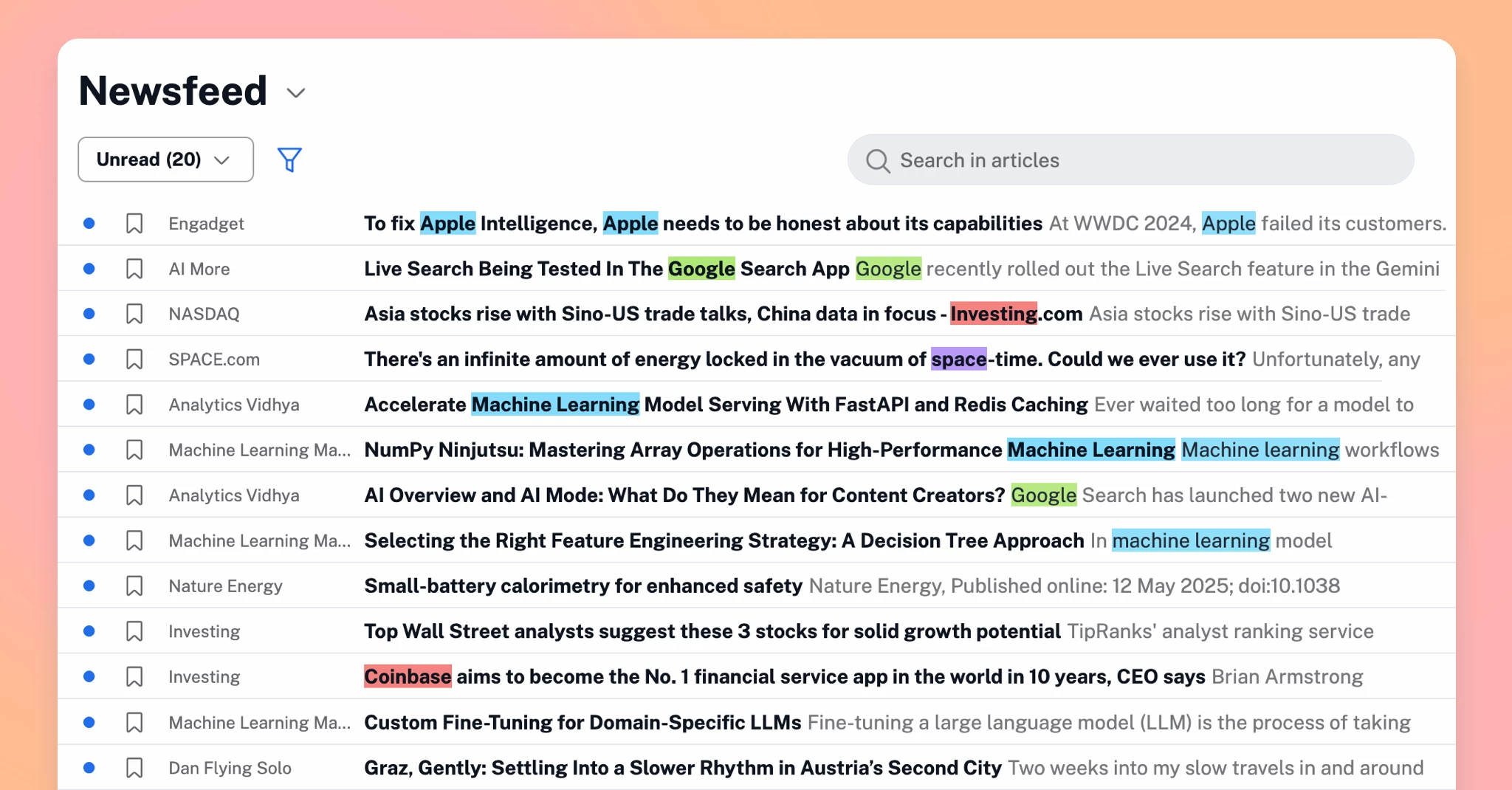
Task: Toggle unread dot on Custom Fine-Tuning article
Action: pyautogui.click(x=89, y=722)
